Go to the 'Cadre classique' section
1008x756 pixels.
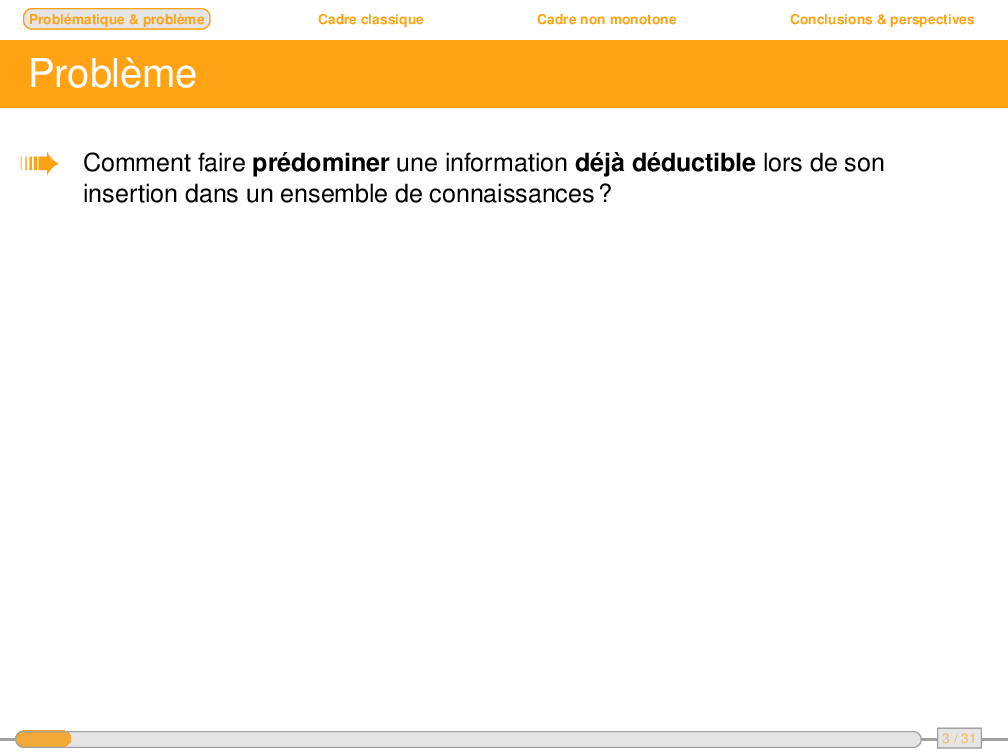pyautogui.click(x=370, y=19)
